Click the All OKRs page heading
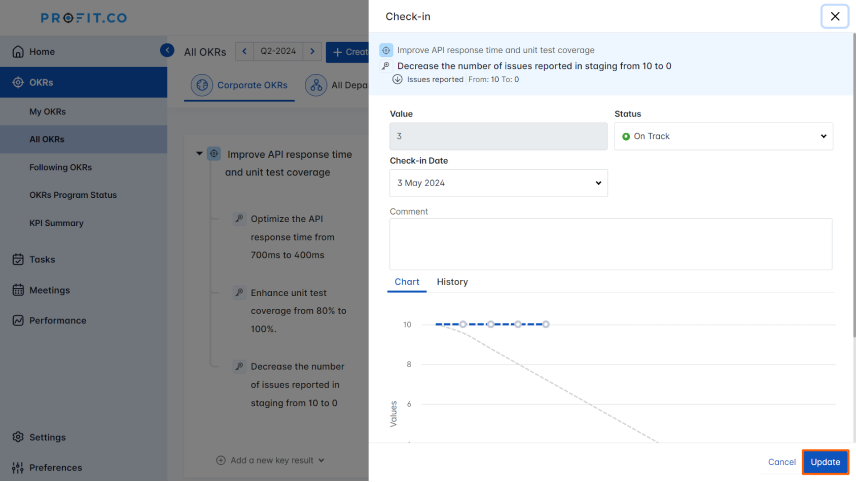 tap(205, 52)
